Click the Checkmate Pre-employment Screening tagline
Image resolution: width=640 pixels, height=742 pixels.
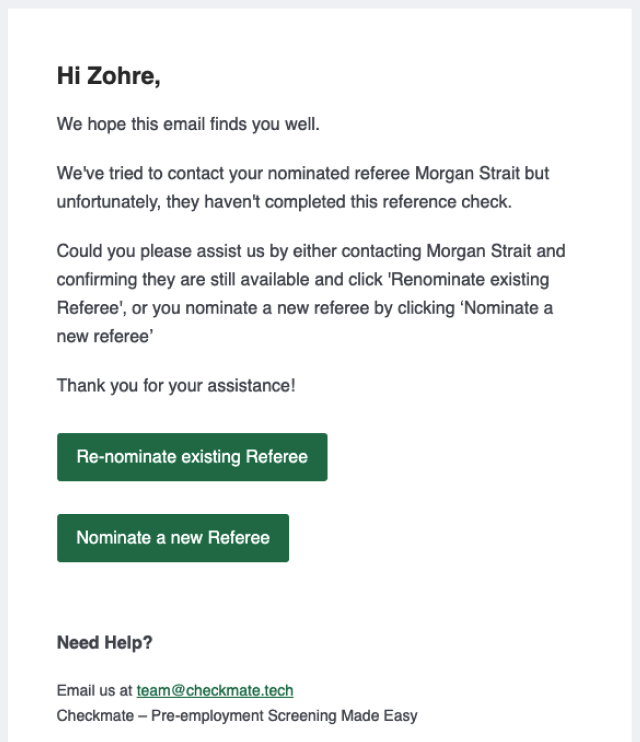tap(237, 716)
